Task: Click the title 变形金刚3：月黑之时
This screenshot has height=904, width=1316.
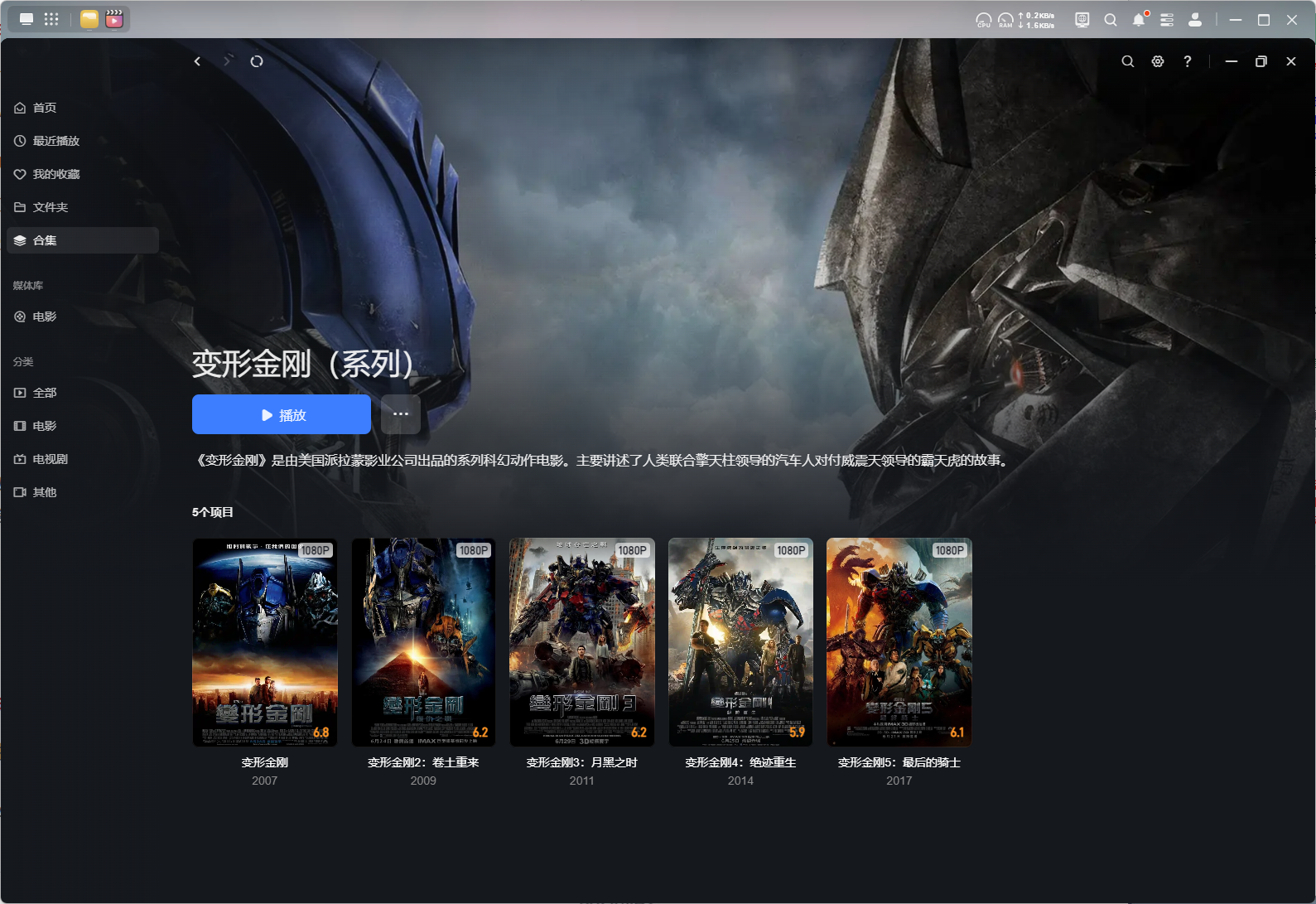Action: (x=582, y=762)
